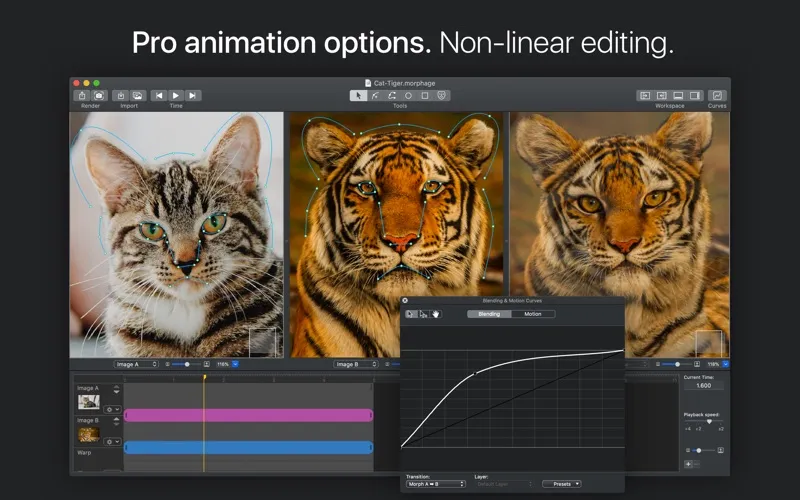Click the Image A track reorder stepper
The height and width of the screenshot is (500, 800).
[116, 390]
